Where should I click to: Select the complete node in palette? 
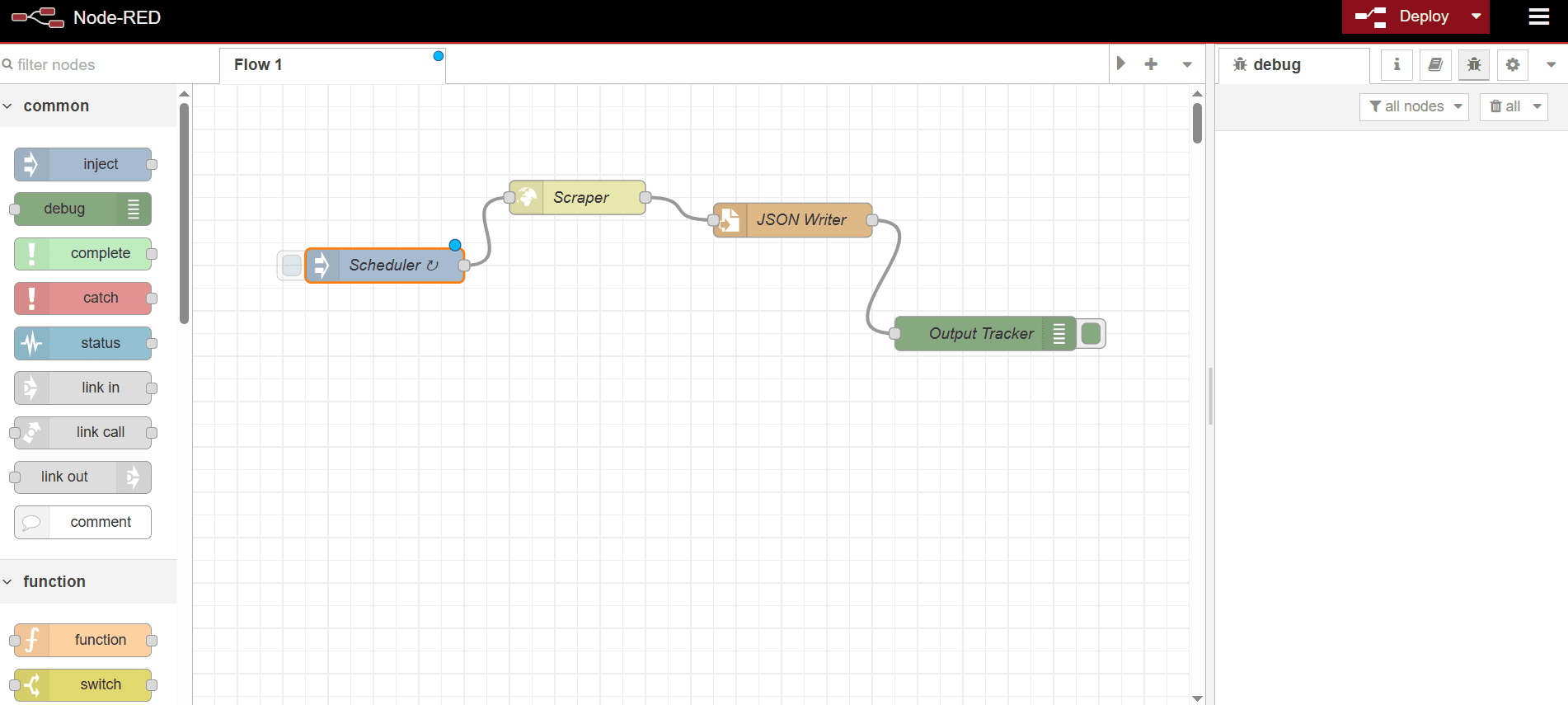[82, 253]
